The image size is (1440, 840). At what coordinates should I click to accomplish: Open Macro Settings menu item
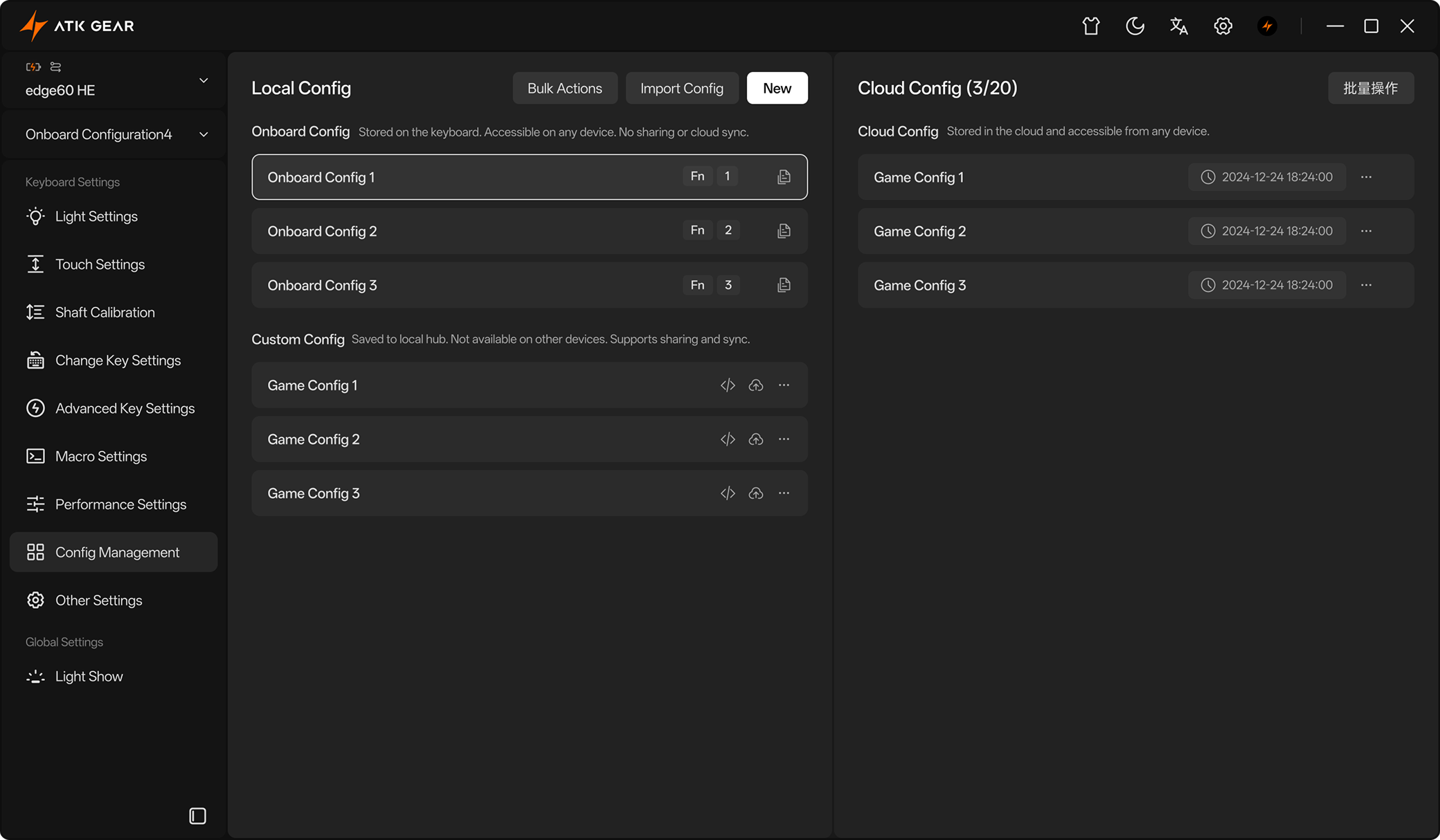point(101,457)
